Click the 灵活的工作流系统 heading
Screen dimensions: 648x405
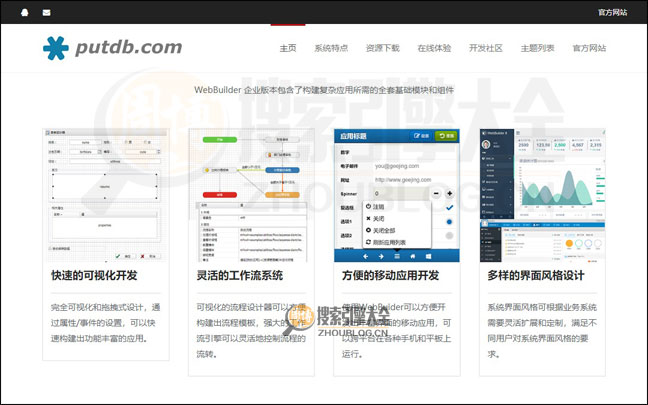pos(240,275)
